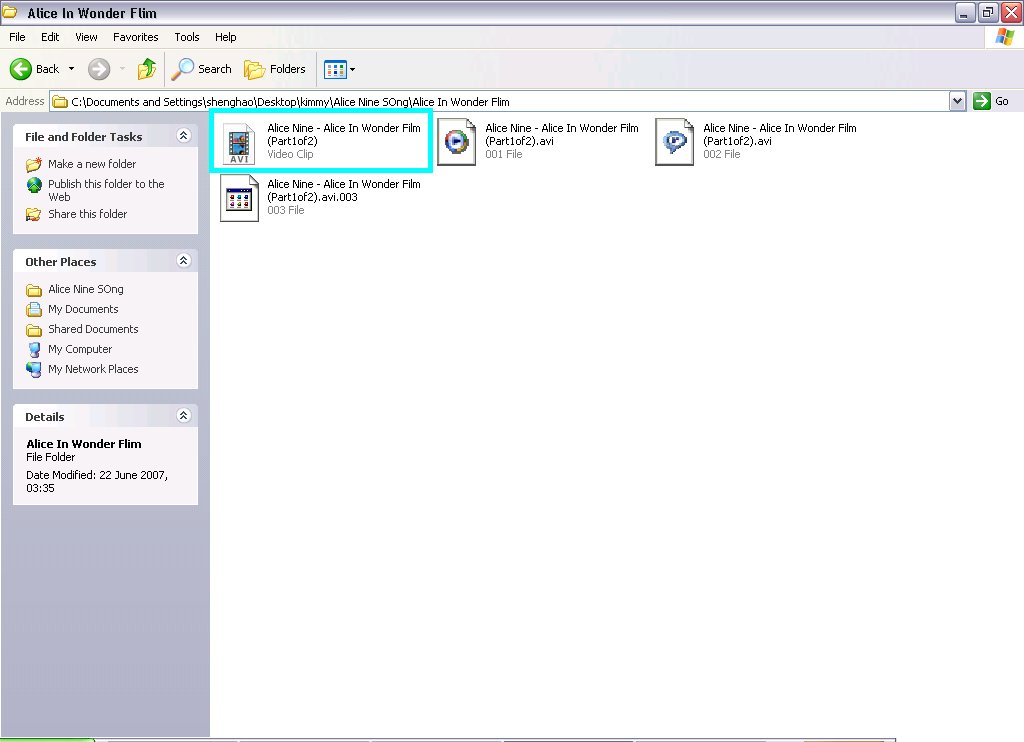Select the AVI Video Clip file icon

click(239, 142)
